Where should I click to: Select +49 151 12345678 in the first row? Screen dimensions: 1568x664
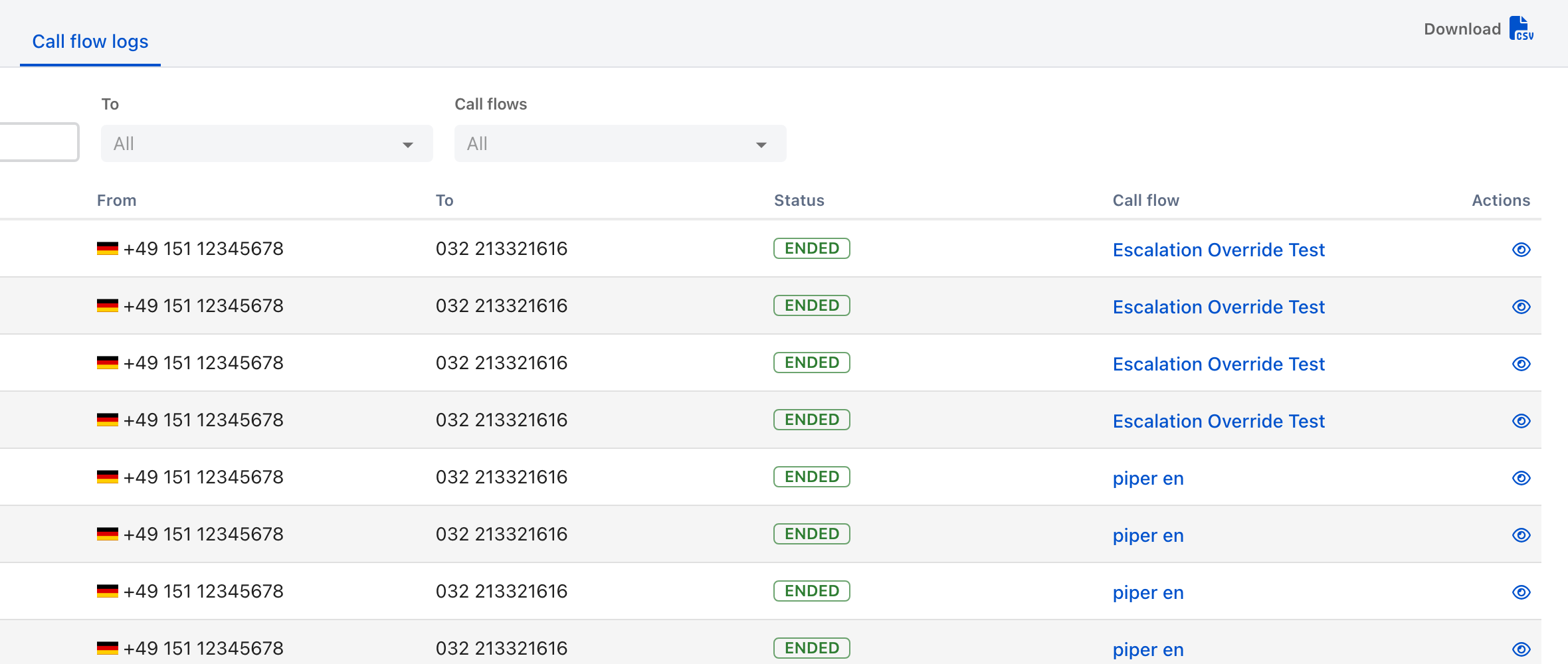coord(203,249)
